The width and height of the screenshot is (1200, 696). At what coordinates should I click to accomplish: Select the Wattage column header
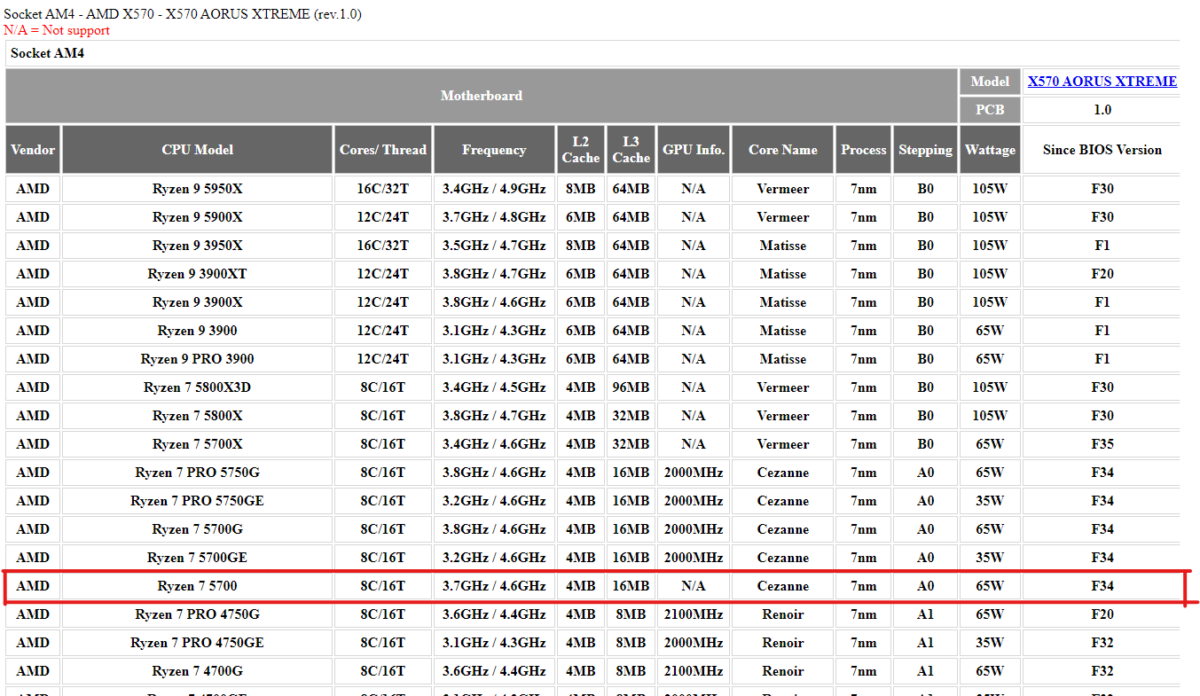tap(989, 150)
